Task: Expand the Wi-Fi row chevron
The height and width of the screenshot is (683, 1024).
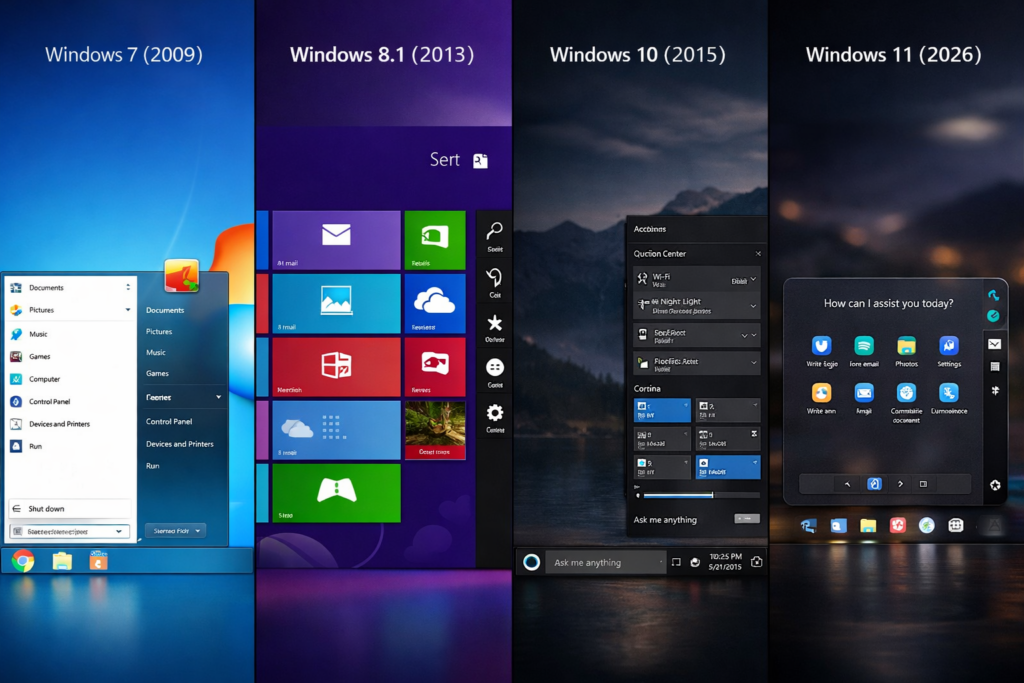Action: tap(753, 279)
